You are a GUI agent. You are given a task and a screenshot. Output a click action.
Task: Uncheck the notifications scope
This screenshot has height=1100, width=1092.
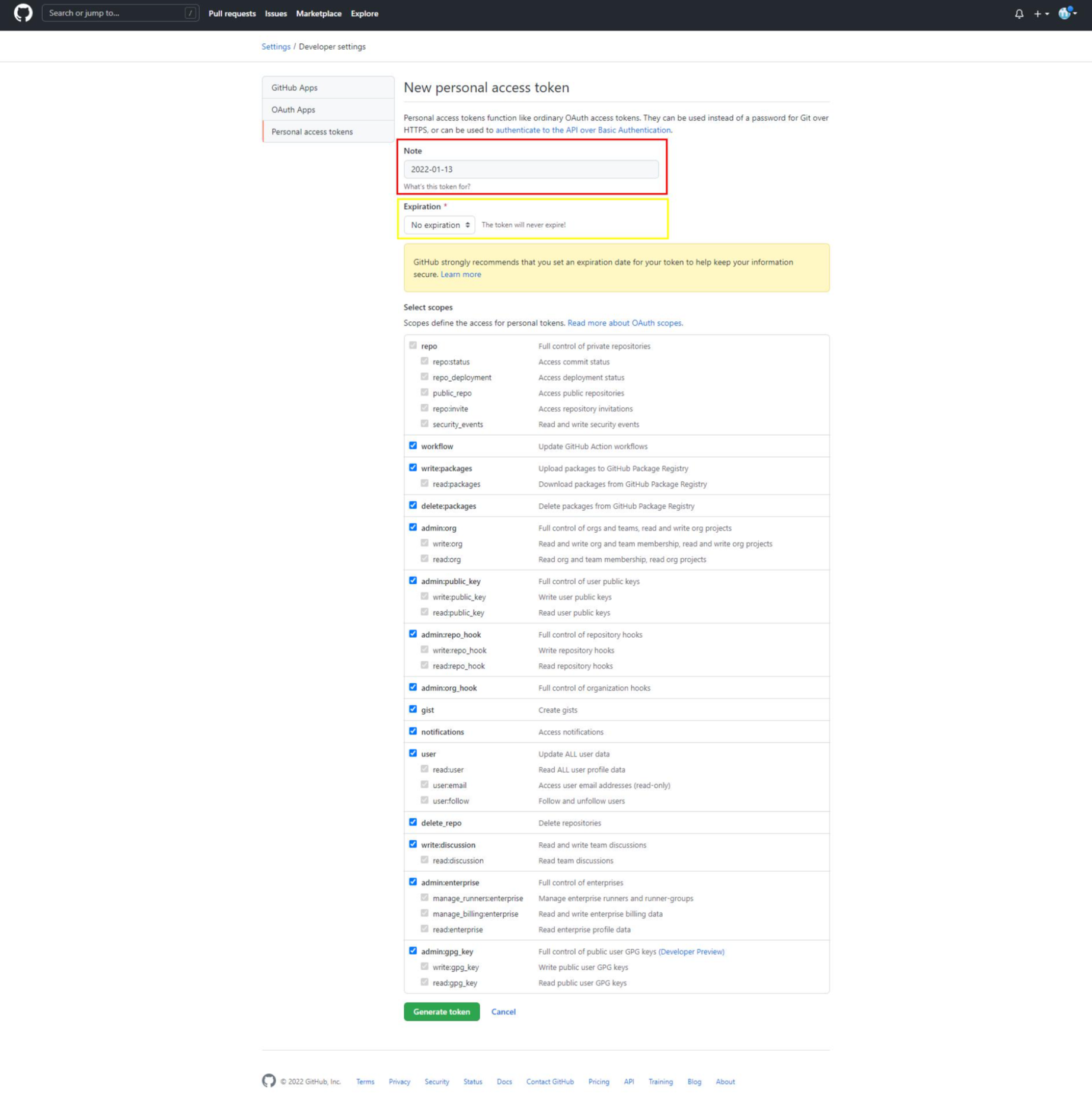coord(413,731)
